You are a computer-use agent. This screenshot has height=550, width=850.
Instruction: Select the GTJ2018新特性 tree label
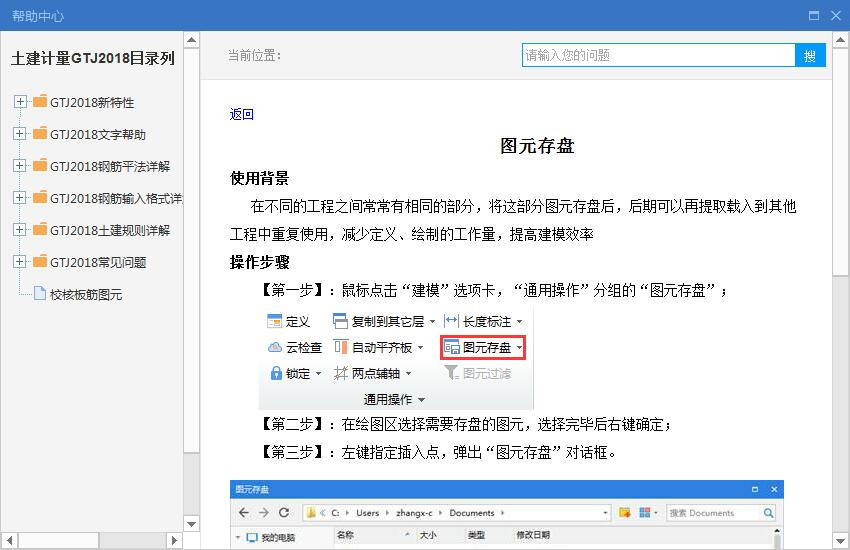[x=92, y=102]
